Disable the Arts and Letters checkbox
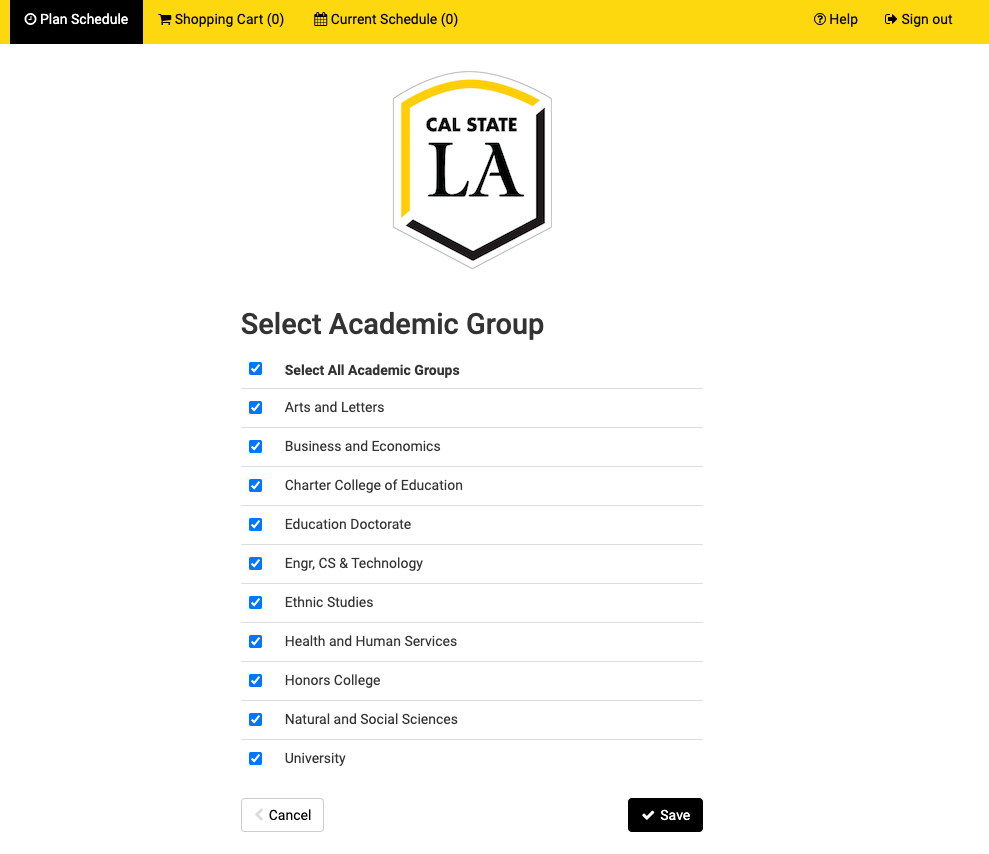This screenshot has height=854, width=989. click(x=256, y=407)
